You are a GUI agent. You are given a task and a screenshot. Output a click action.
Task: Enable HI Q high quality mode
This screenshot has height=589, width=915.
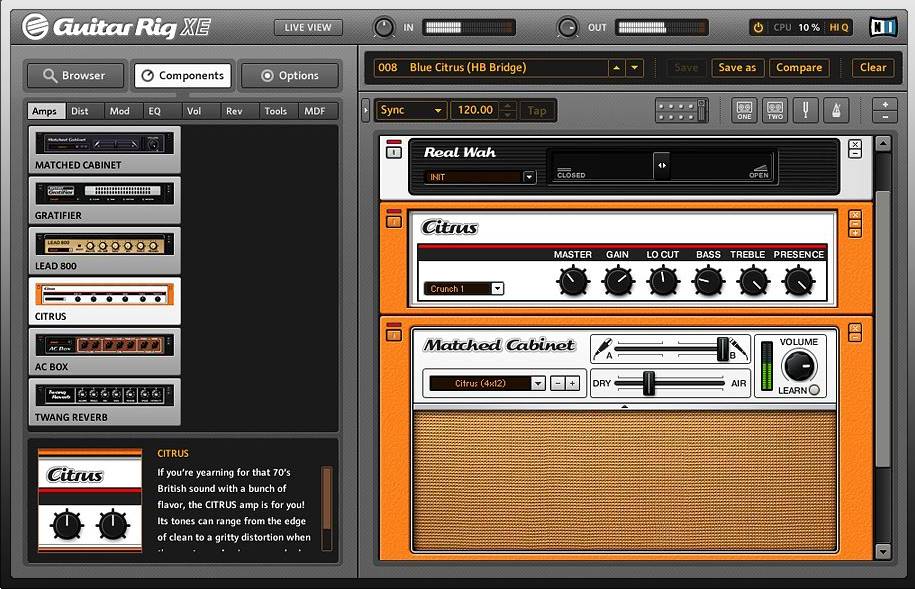pyautogui.click(x=839, y=27)
